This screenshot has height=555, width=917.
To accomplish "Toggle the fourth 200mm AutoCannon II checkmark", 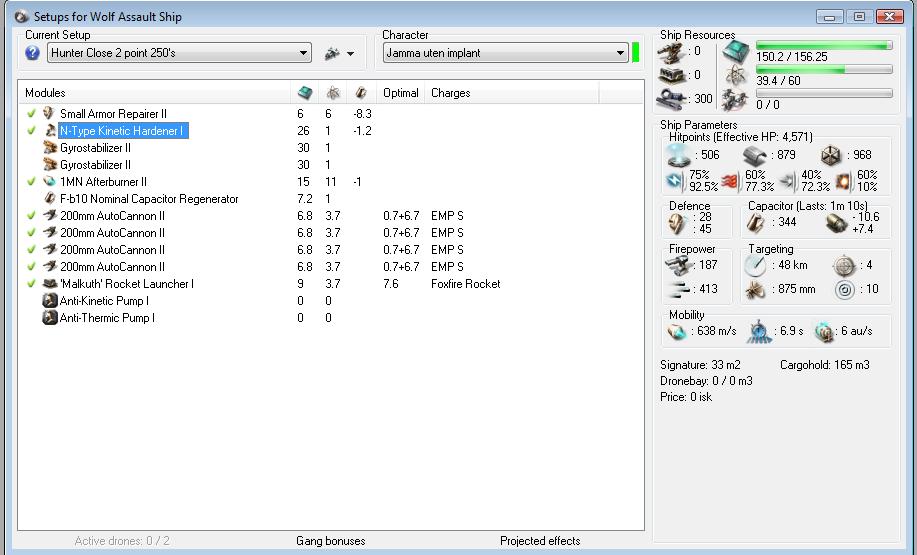I will [32, 266].
